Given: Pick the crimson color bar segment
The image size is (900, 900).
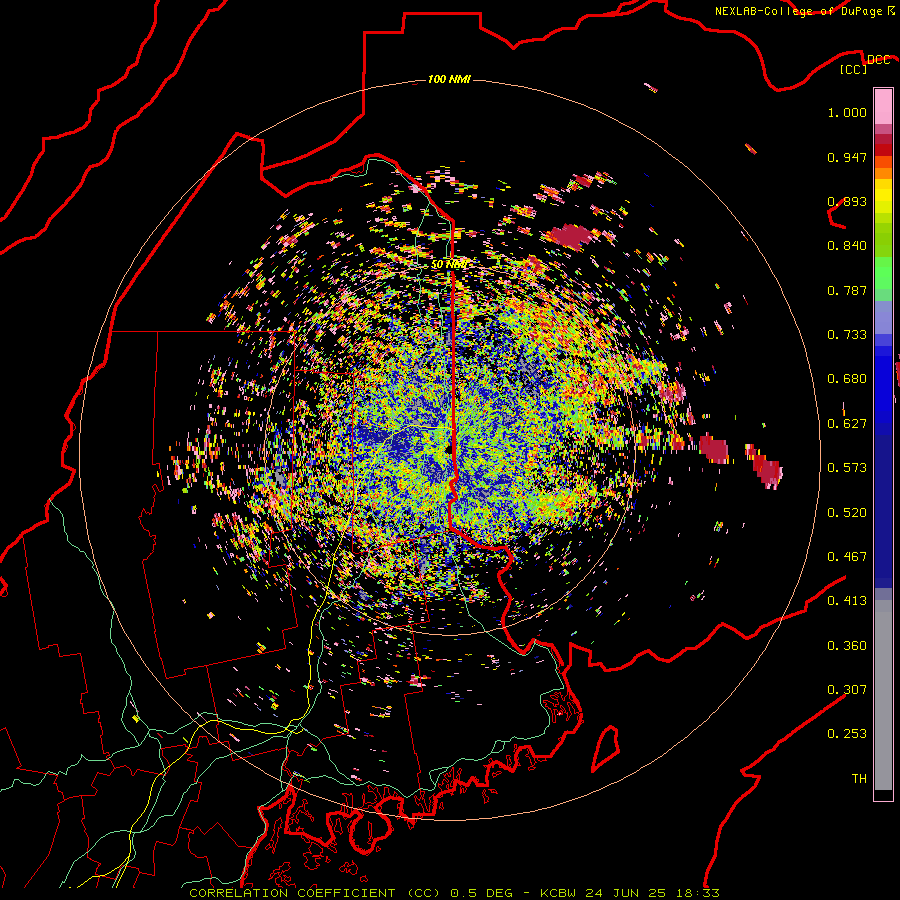Looking at the screenshot, I should pyautogui.click(x=883, y=139).
